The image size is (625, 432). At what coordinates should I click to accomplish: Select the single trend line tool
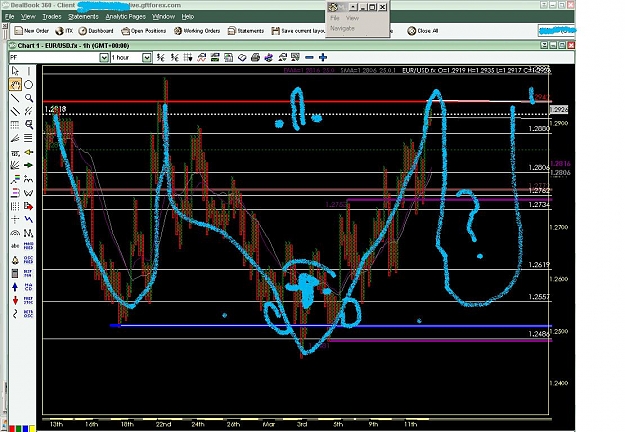tap(15, 98)
